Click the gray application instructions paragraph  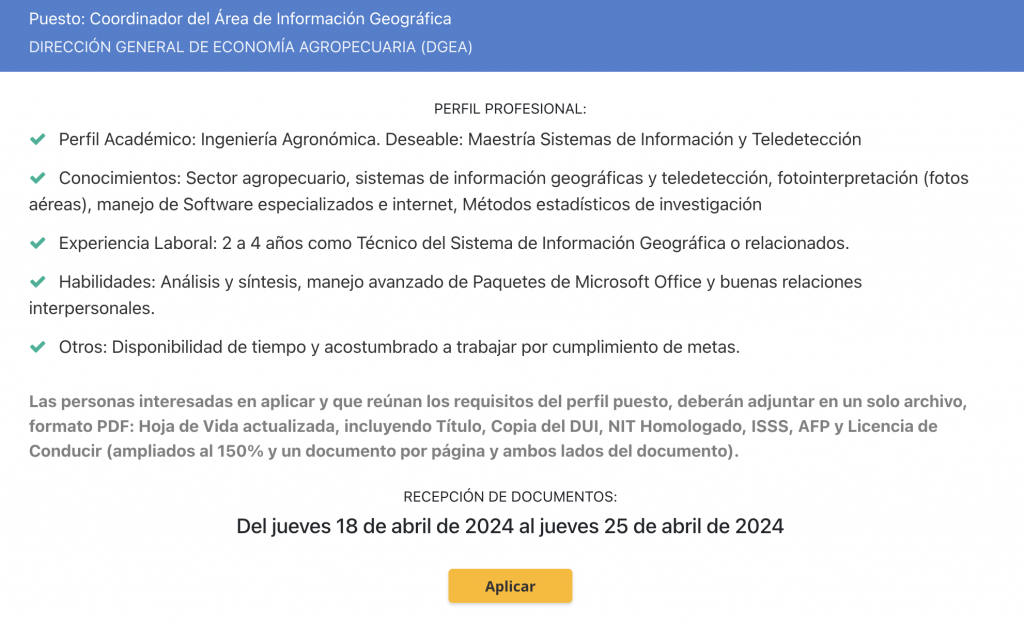tap(498, 426)
